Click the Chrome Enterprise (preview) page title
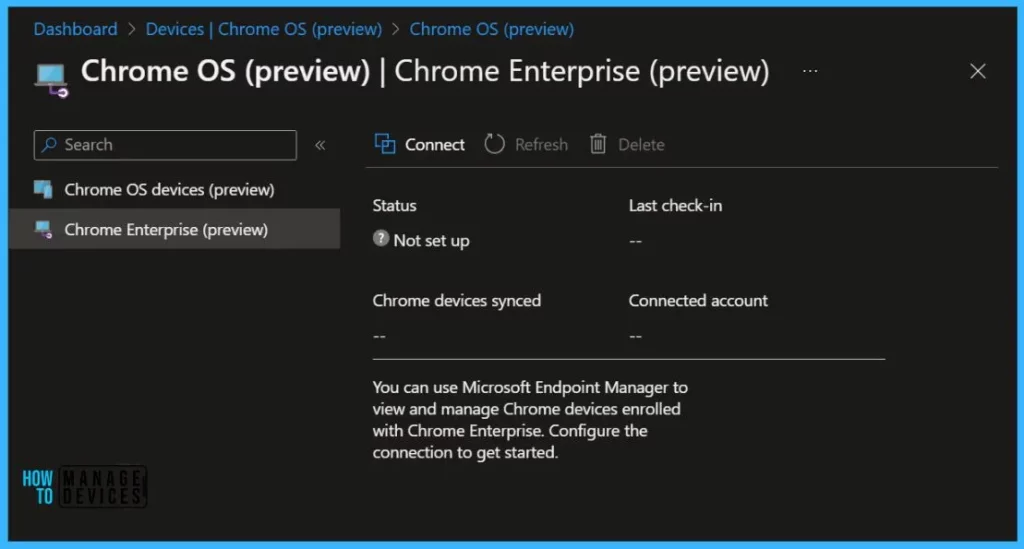 [582, 71]
